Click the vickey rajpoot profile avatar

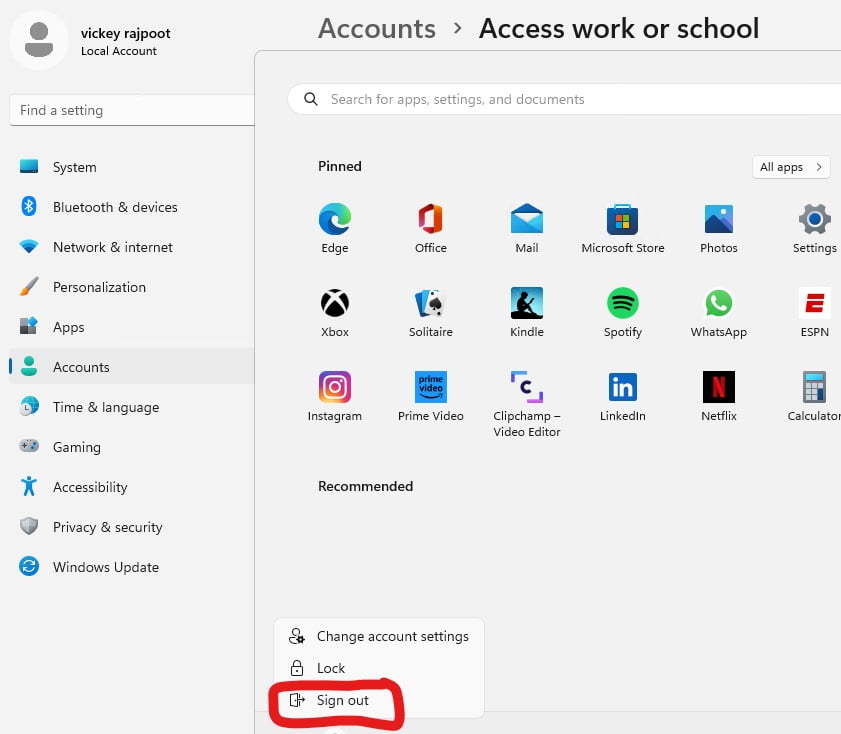click(x=39, y=40)
